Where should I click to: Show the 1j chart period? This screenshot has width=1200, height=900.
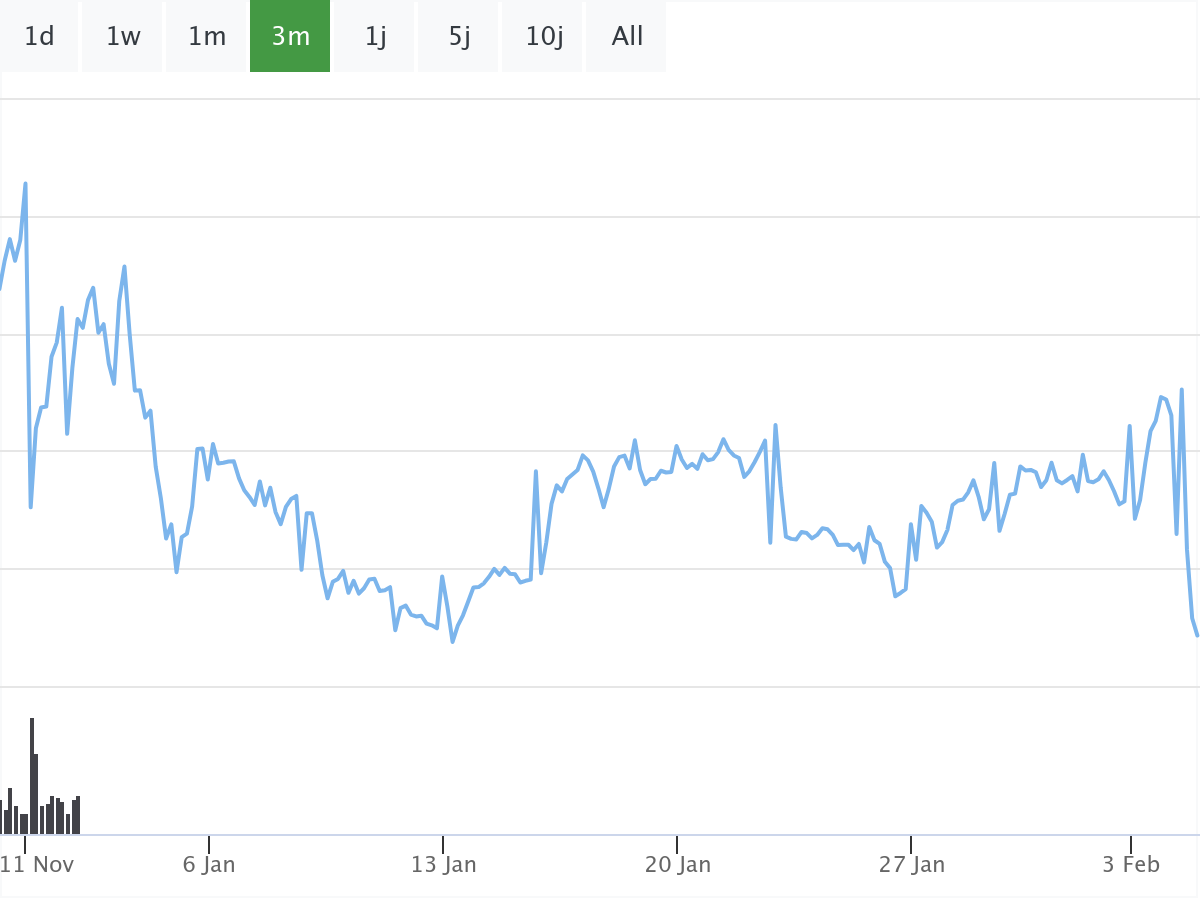(x=375, y=37)
